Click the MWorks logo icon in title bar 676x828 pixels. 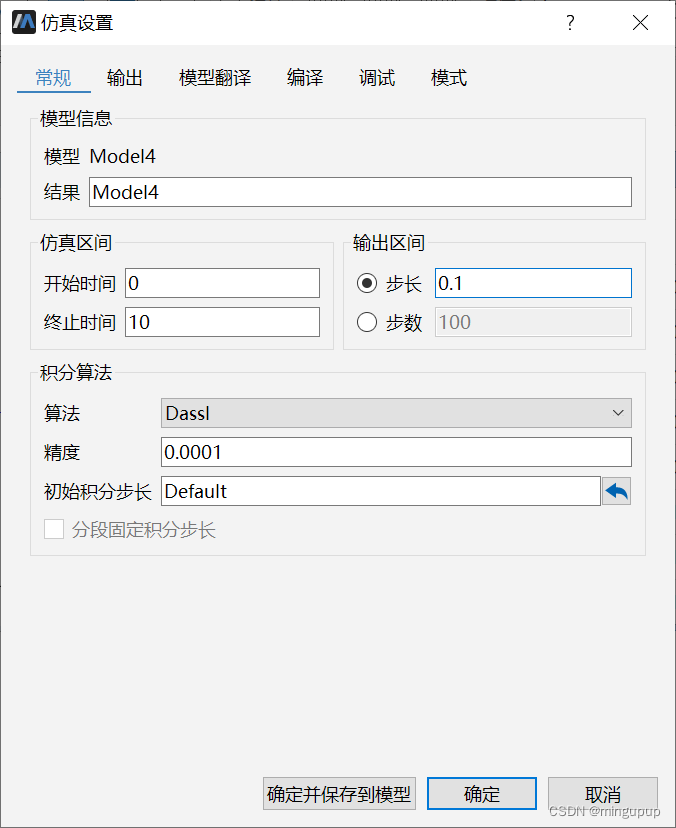pyautogui.click(x=23, y=22)
